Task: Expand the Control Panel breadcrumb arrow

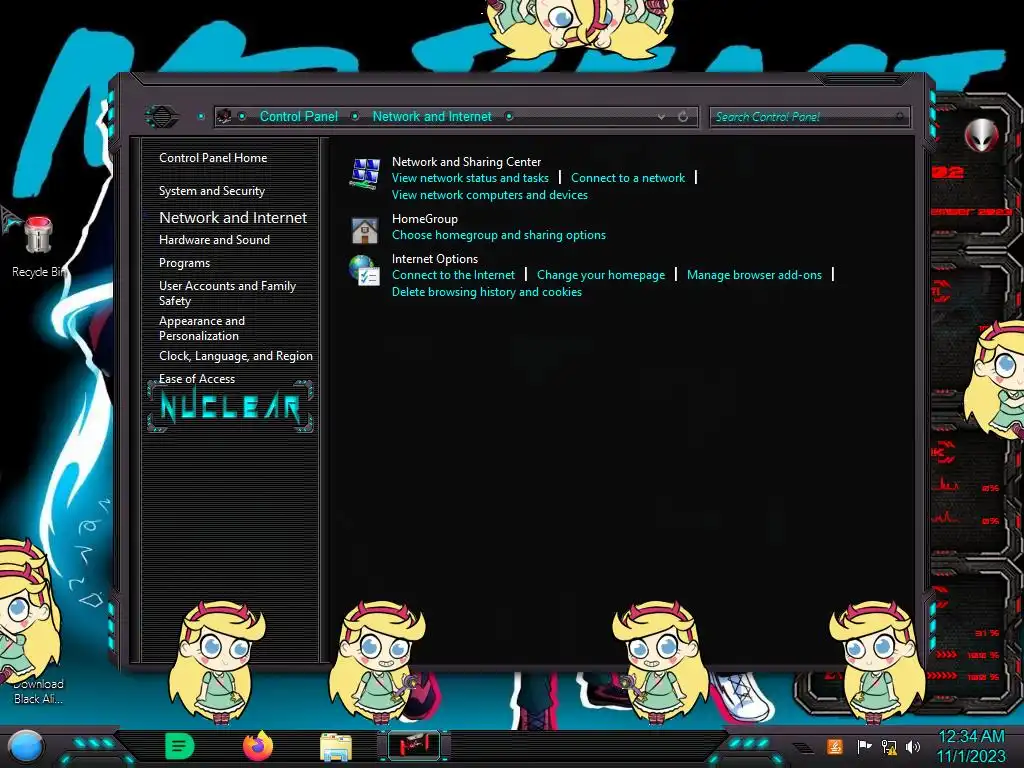Action: (355, 116)
